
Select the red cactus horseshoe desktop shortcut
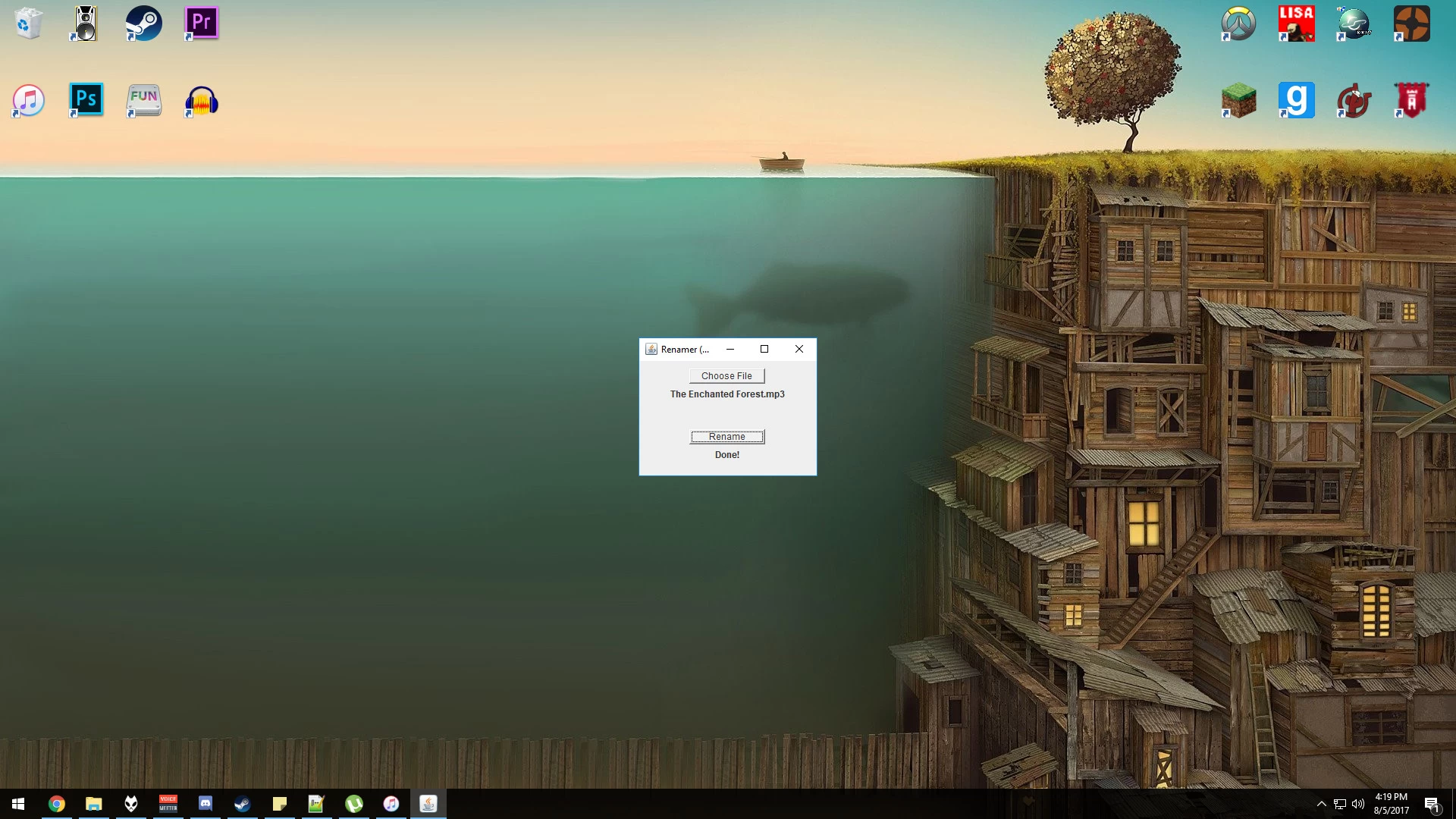coord(1354,100)
